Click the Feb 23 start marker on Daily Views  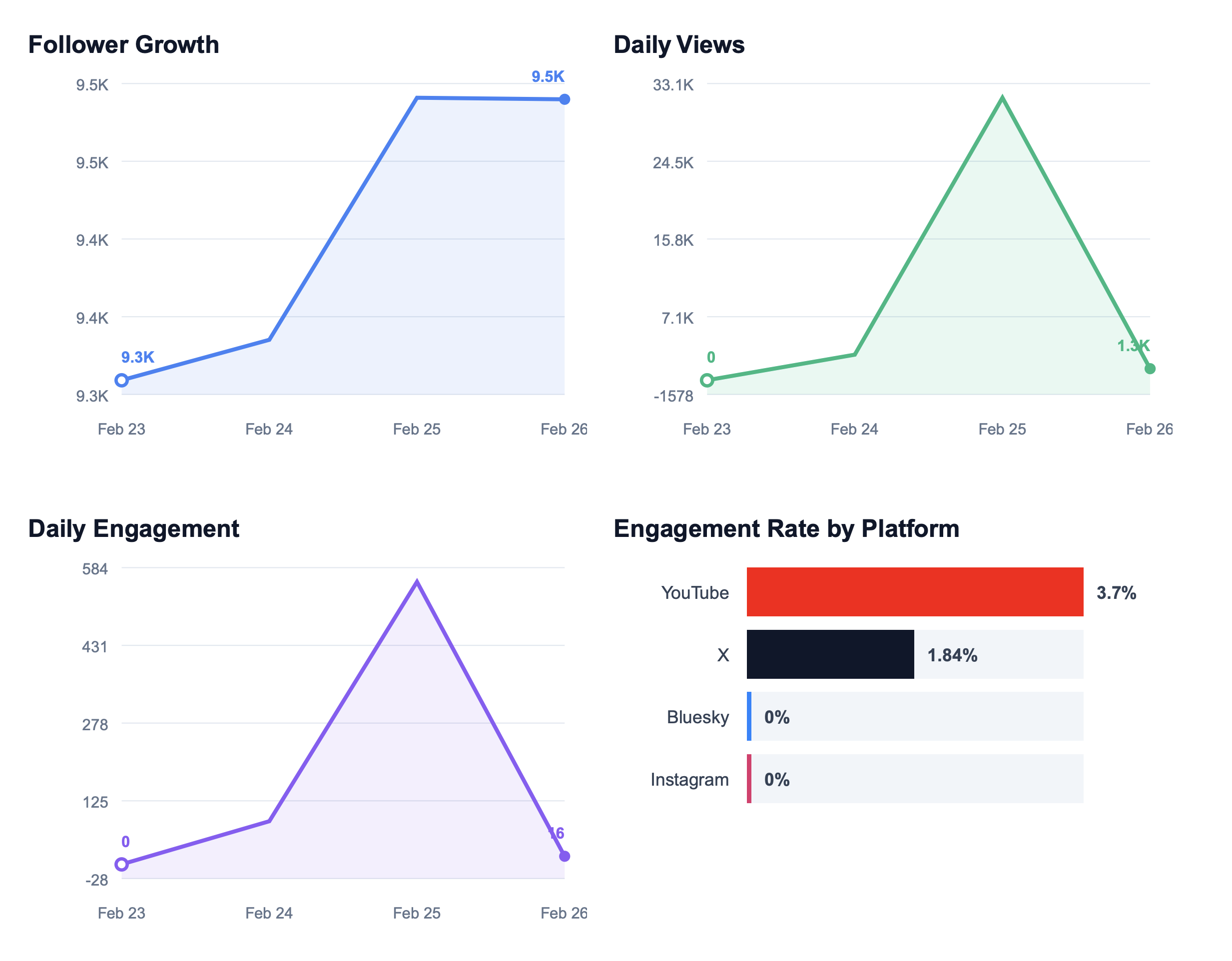pyautogui.click(x=707, y=380)
